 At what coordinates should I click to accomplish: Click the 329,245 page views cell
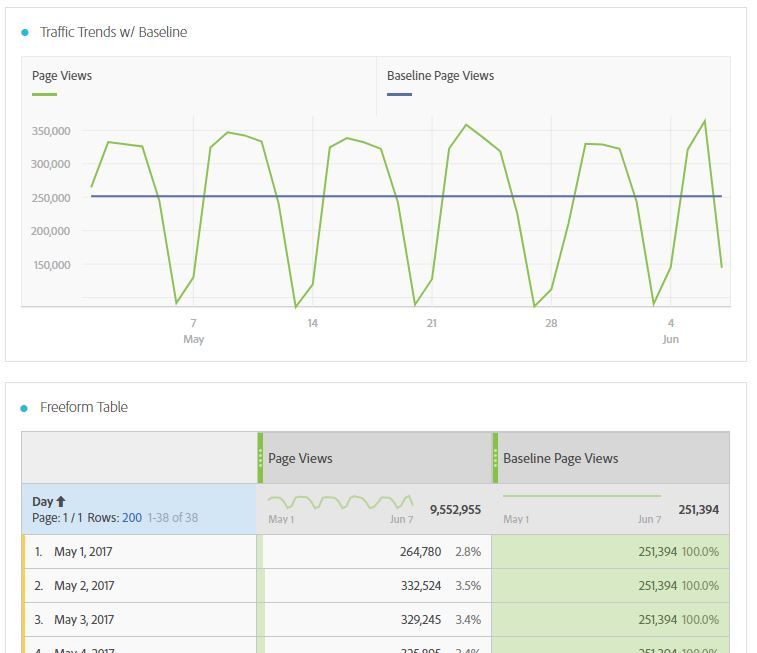point(420,620)
